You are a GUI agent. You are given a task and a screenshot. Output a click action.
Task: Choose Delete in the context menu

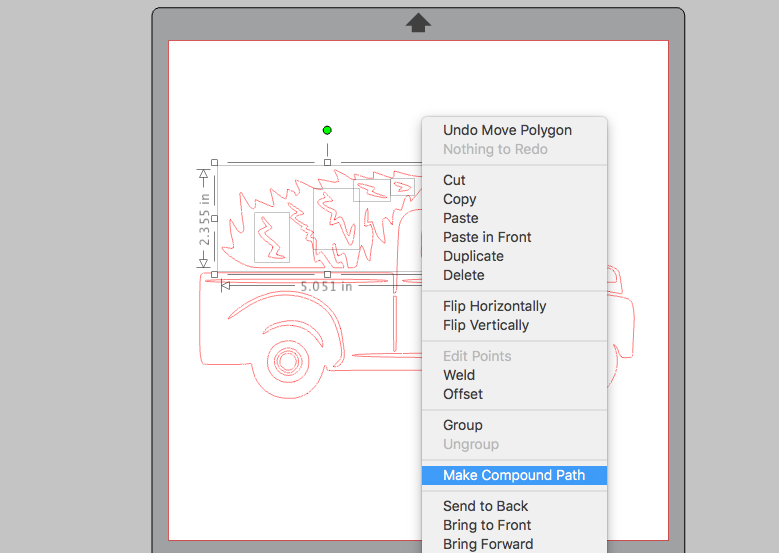click(514, 275)
